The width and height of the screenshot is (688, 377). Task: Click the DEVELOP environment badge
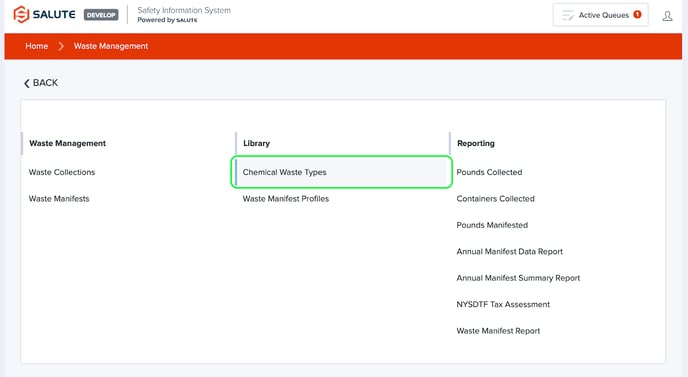(101, 15)
